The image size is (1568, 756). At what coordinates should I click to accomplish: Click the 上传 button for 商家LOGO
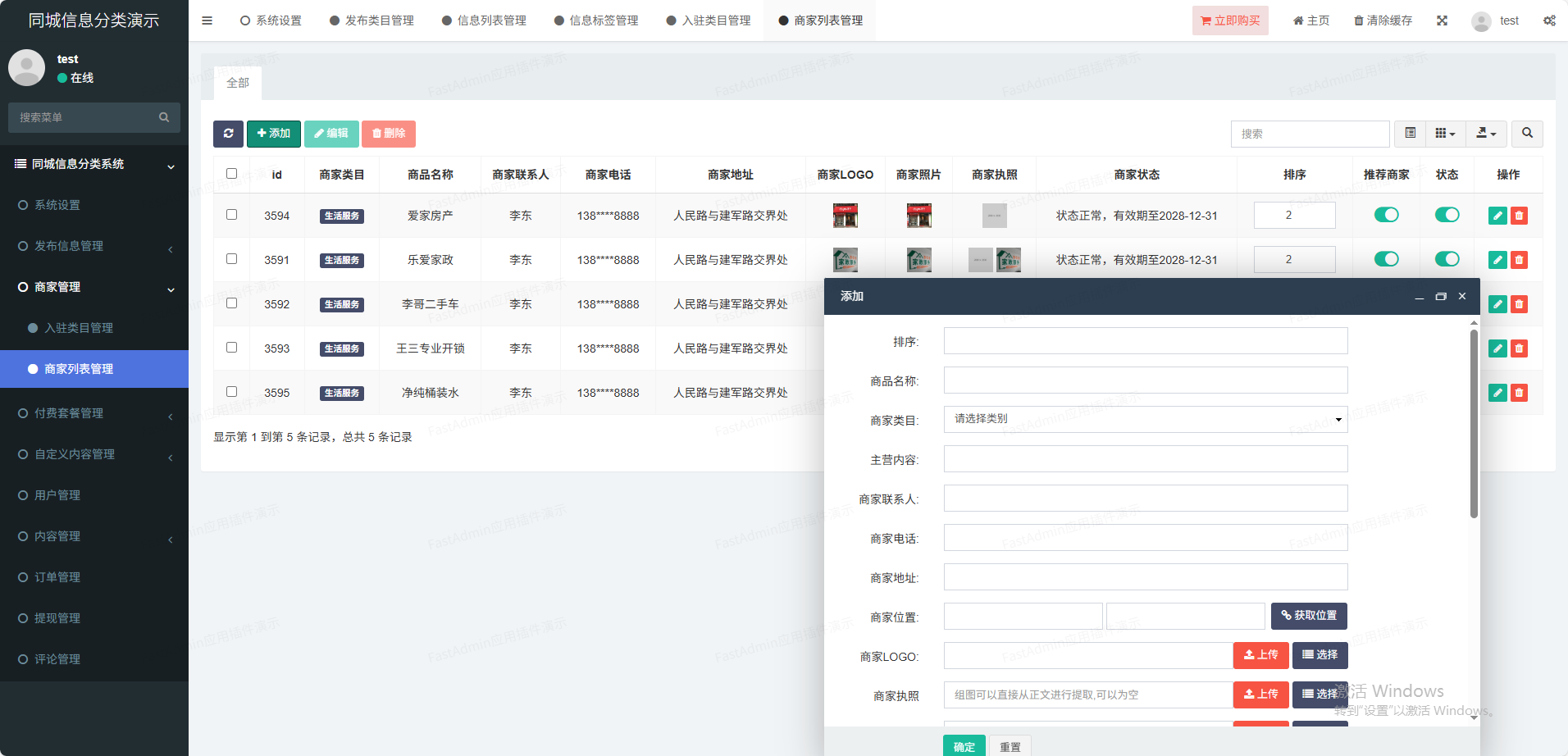(x=1260, y=655)
